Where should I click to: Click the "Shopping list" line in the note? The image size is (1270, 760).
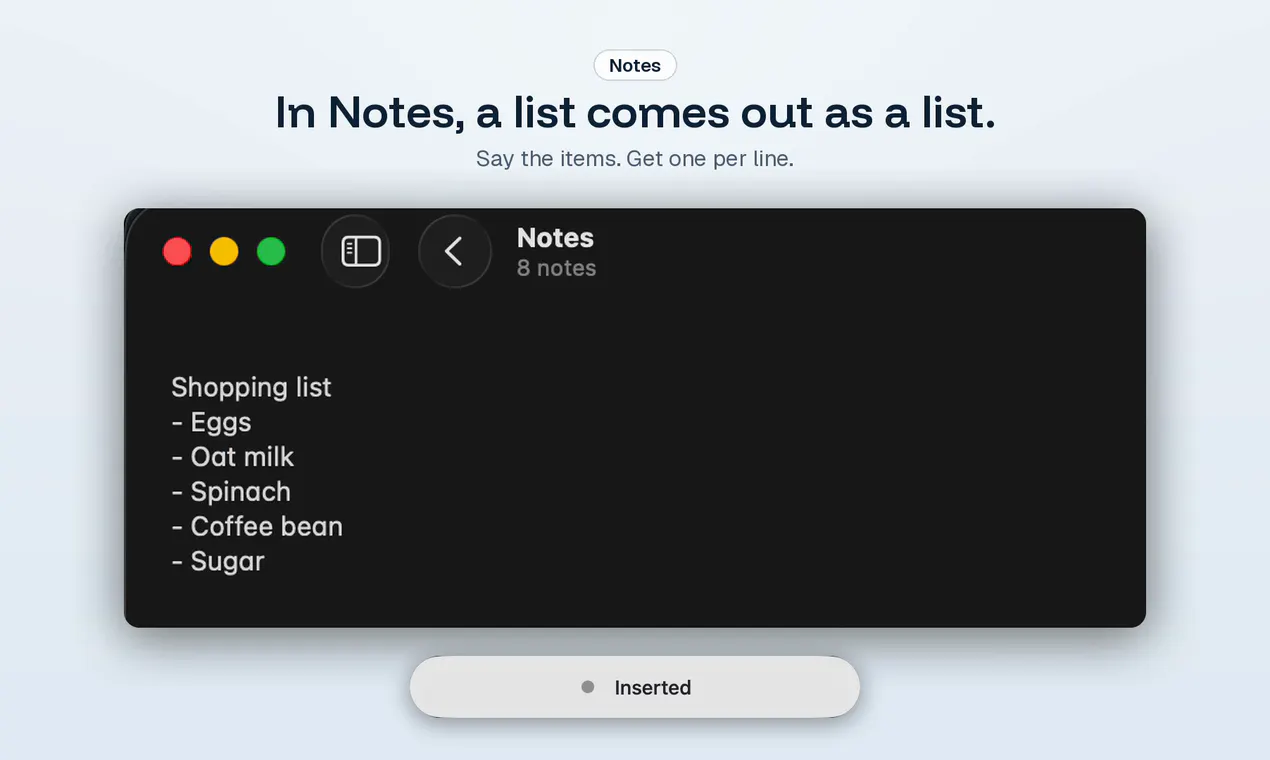tap(251, 387)
